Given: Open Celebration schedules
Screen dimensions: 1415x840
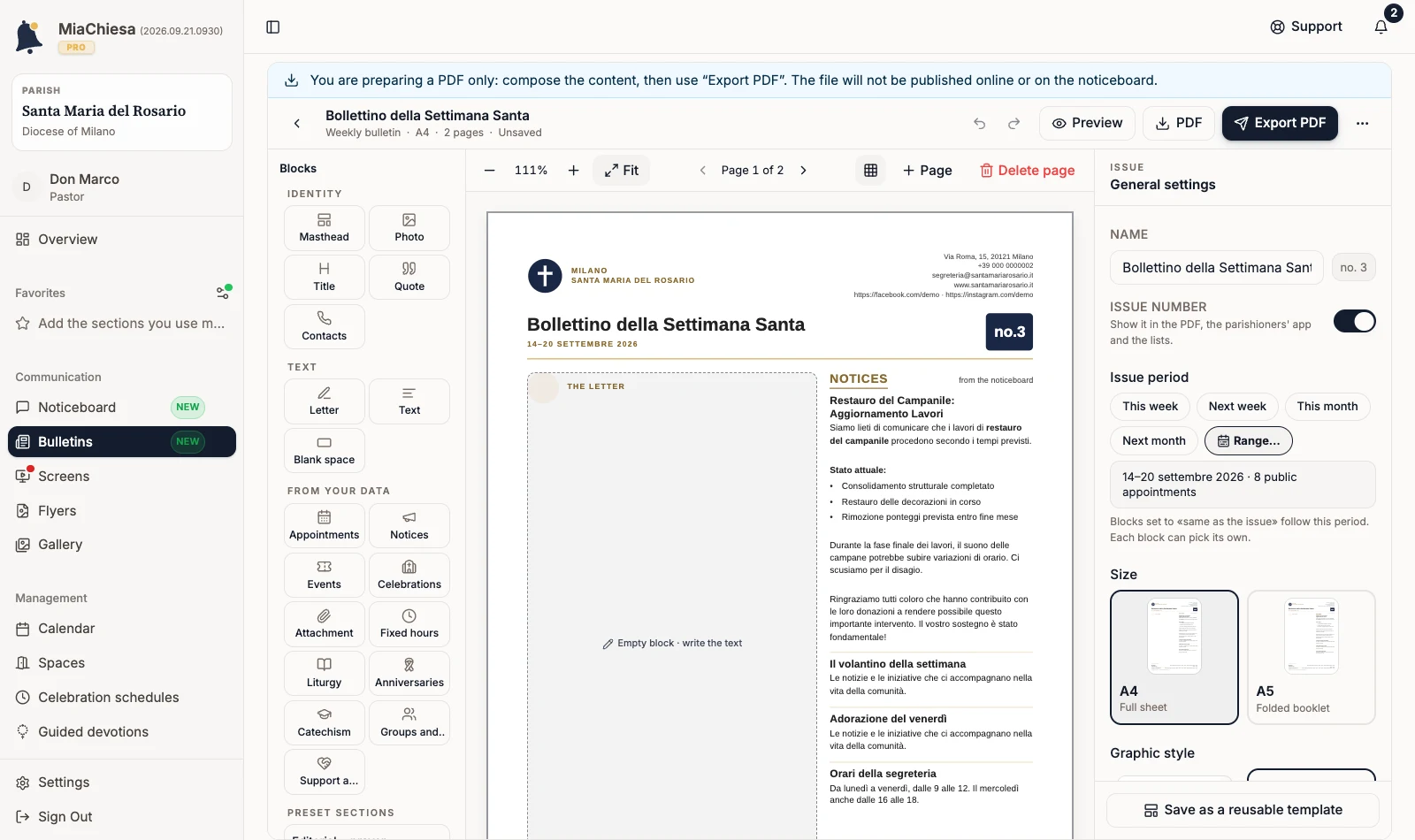Looking at the screenshot, I should [122, 698].
